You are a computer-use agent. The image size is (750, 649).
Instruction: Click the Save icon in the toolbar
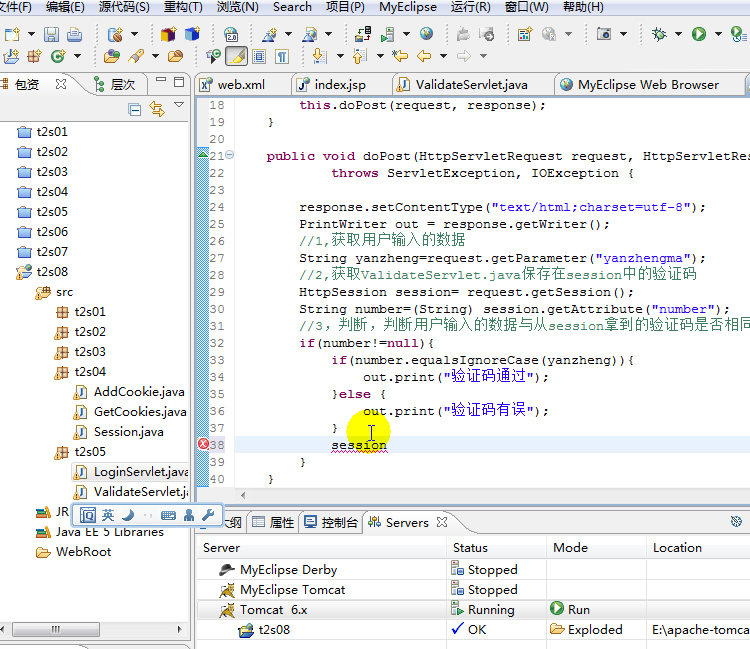point(51,34)
